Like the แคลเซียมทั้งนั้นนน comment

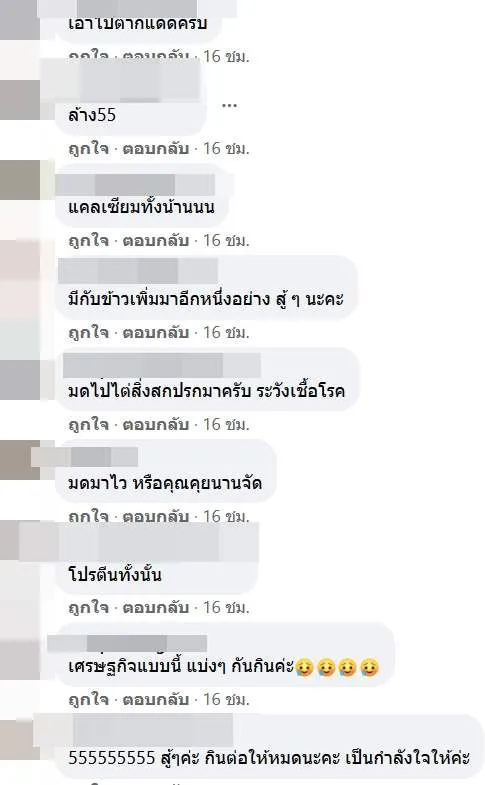pos(89,240)
